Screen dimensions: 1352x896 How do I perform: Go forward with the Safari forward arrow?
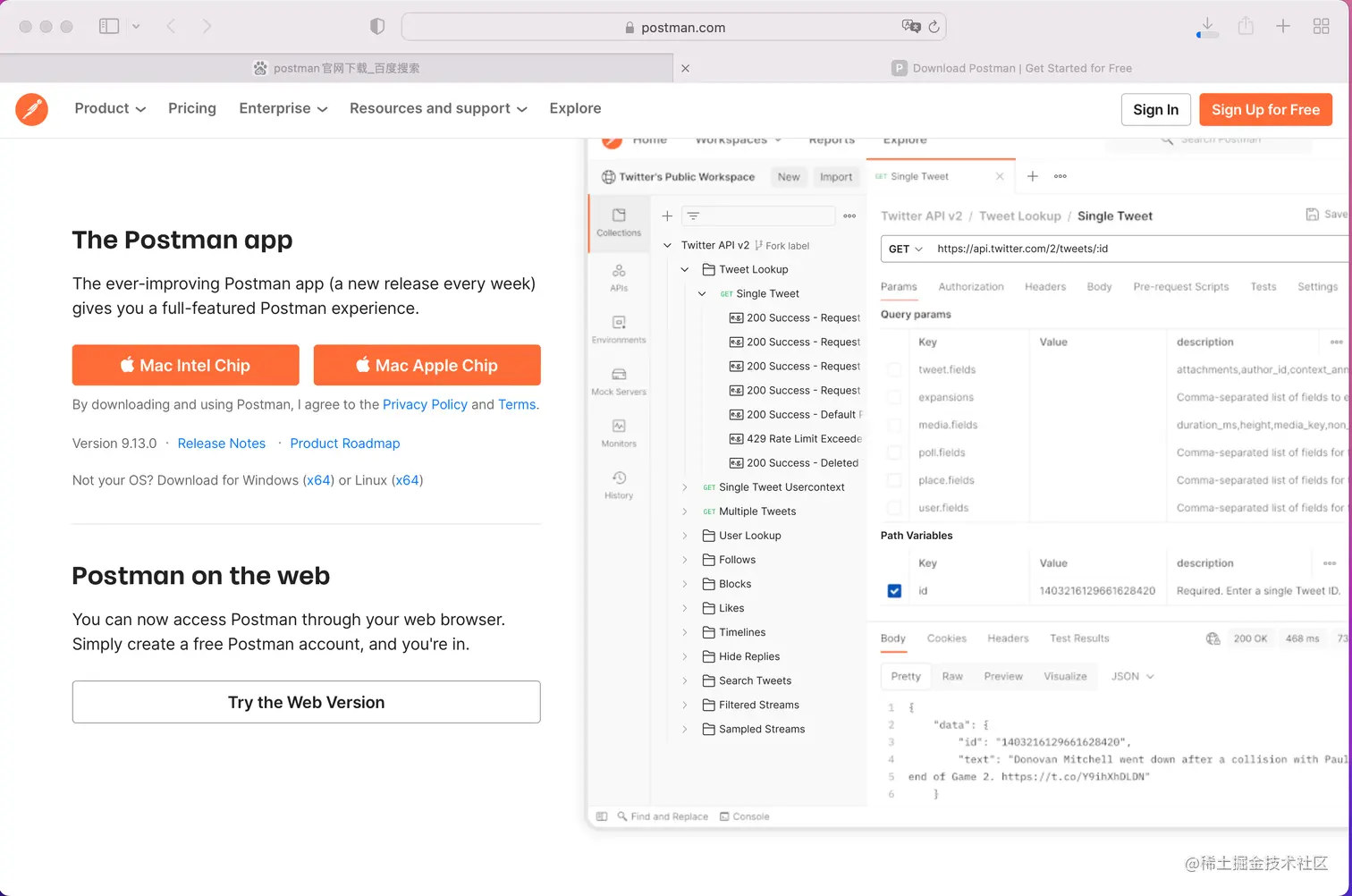pos(207,27)
